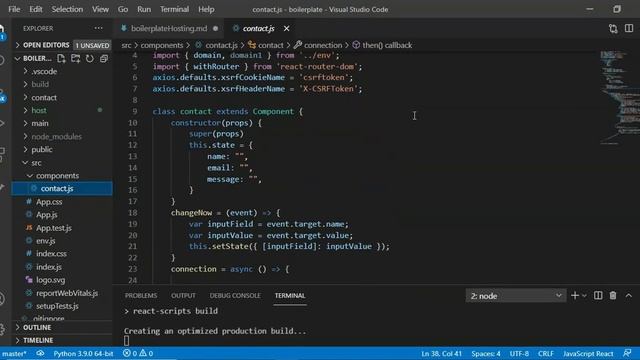Open App.test.js in explorer
640x360 pixels.
(53, 228)
